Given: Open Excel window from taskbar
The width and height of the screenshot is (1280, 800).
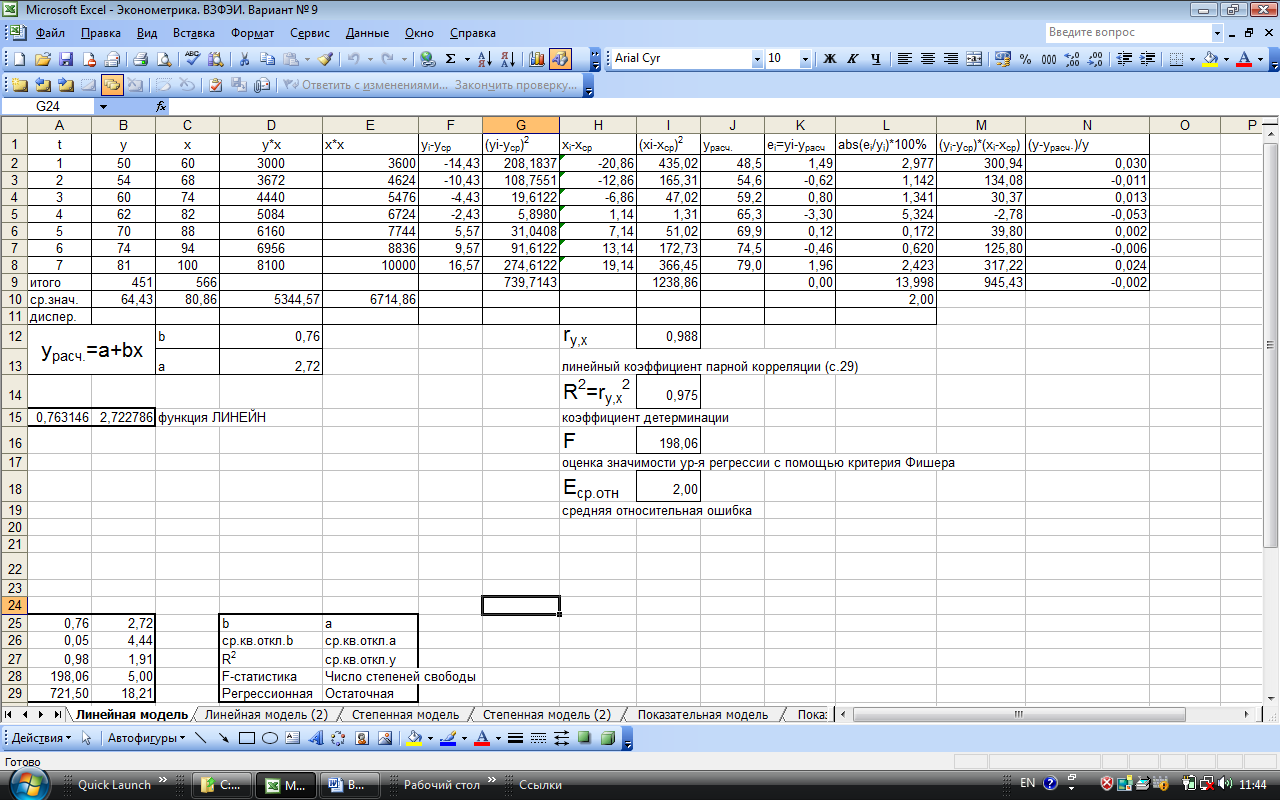Looking at the screenshot, I should [285, 785].
